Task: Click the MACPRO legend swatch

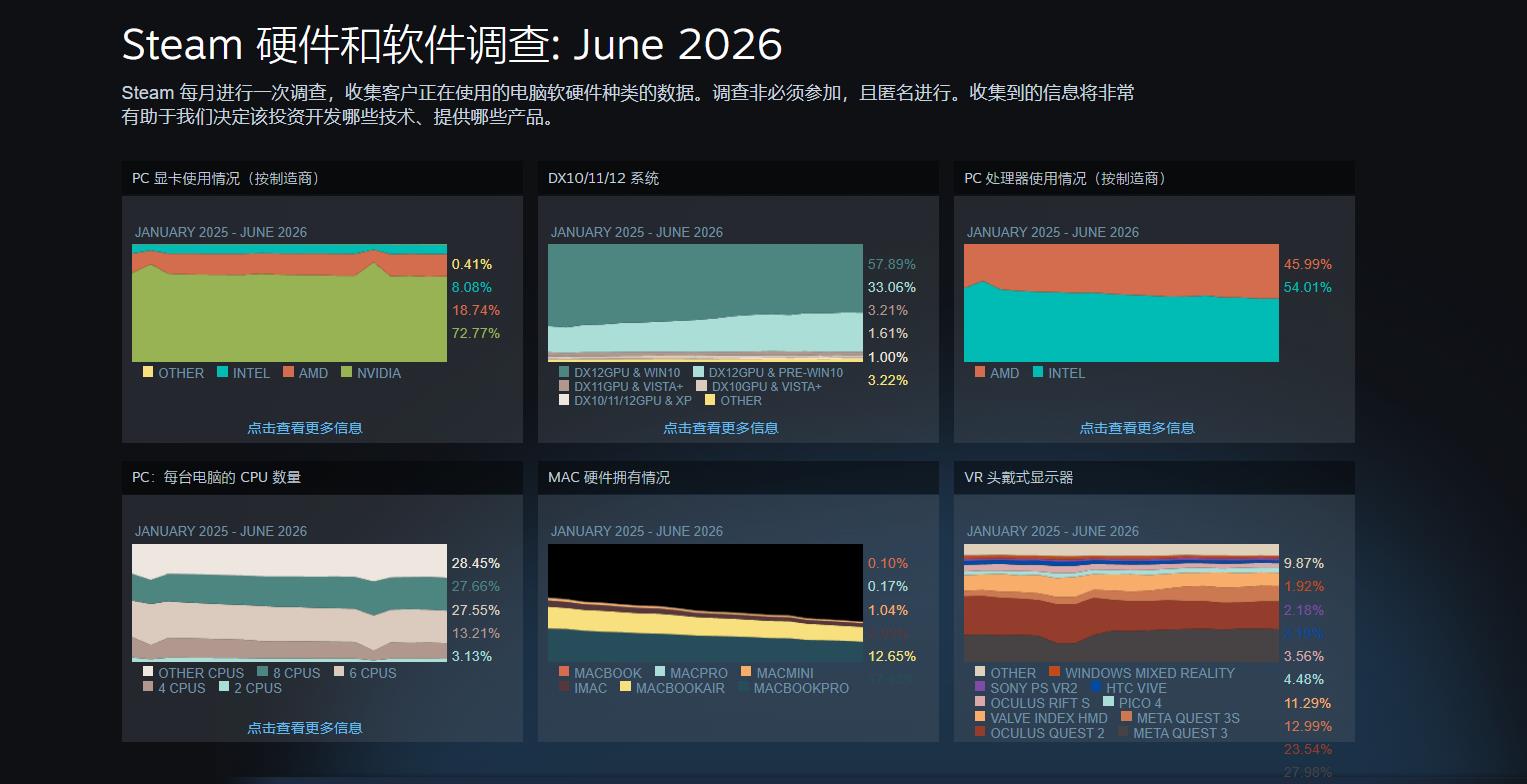Action: click(660, 672)
